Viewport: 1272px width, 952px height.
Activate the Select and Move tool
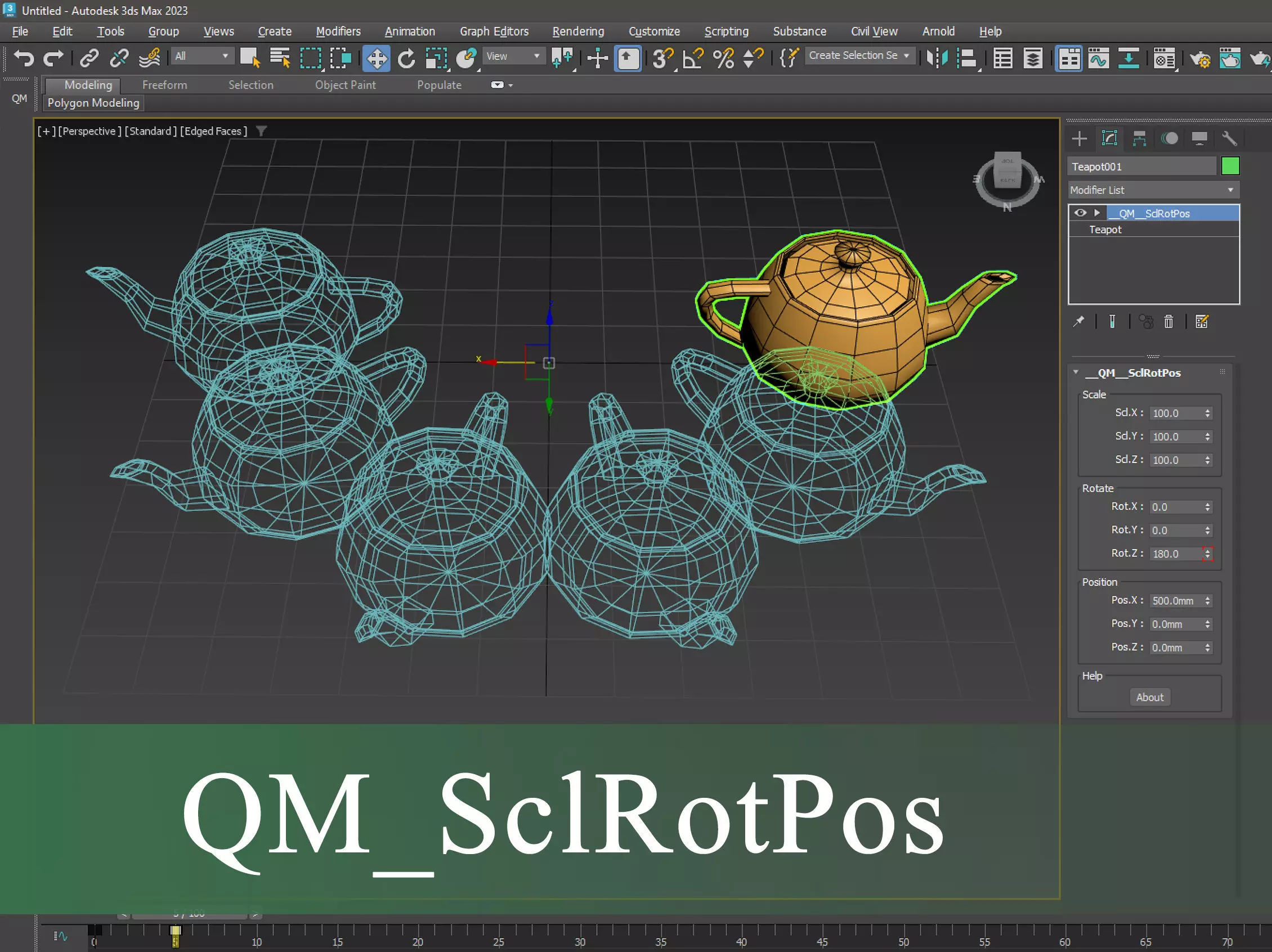[377, 58]
